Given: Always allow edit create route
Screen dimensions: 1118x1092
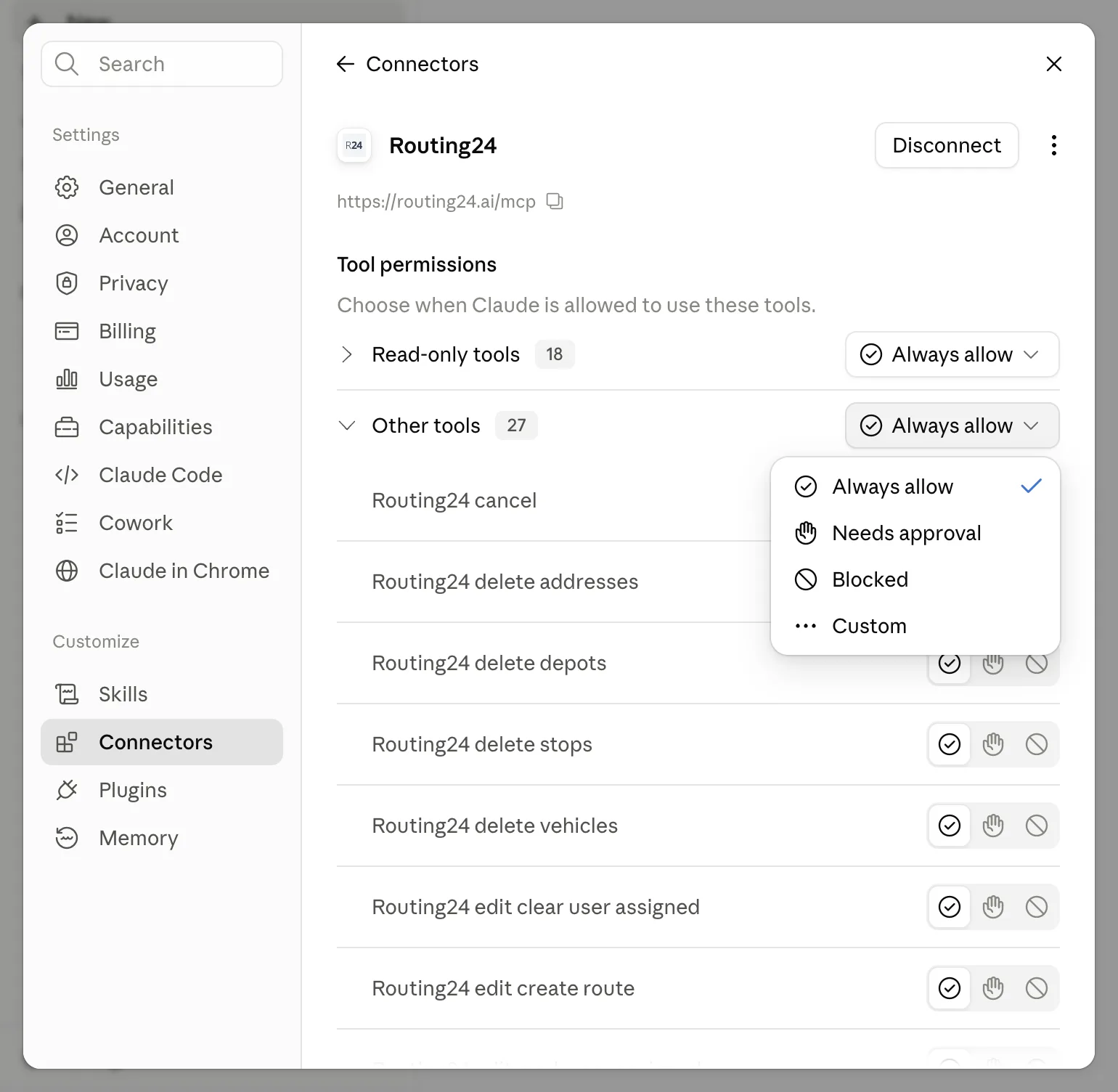Looking at the screenshot, I should tap(950, 988).
